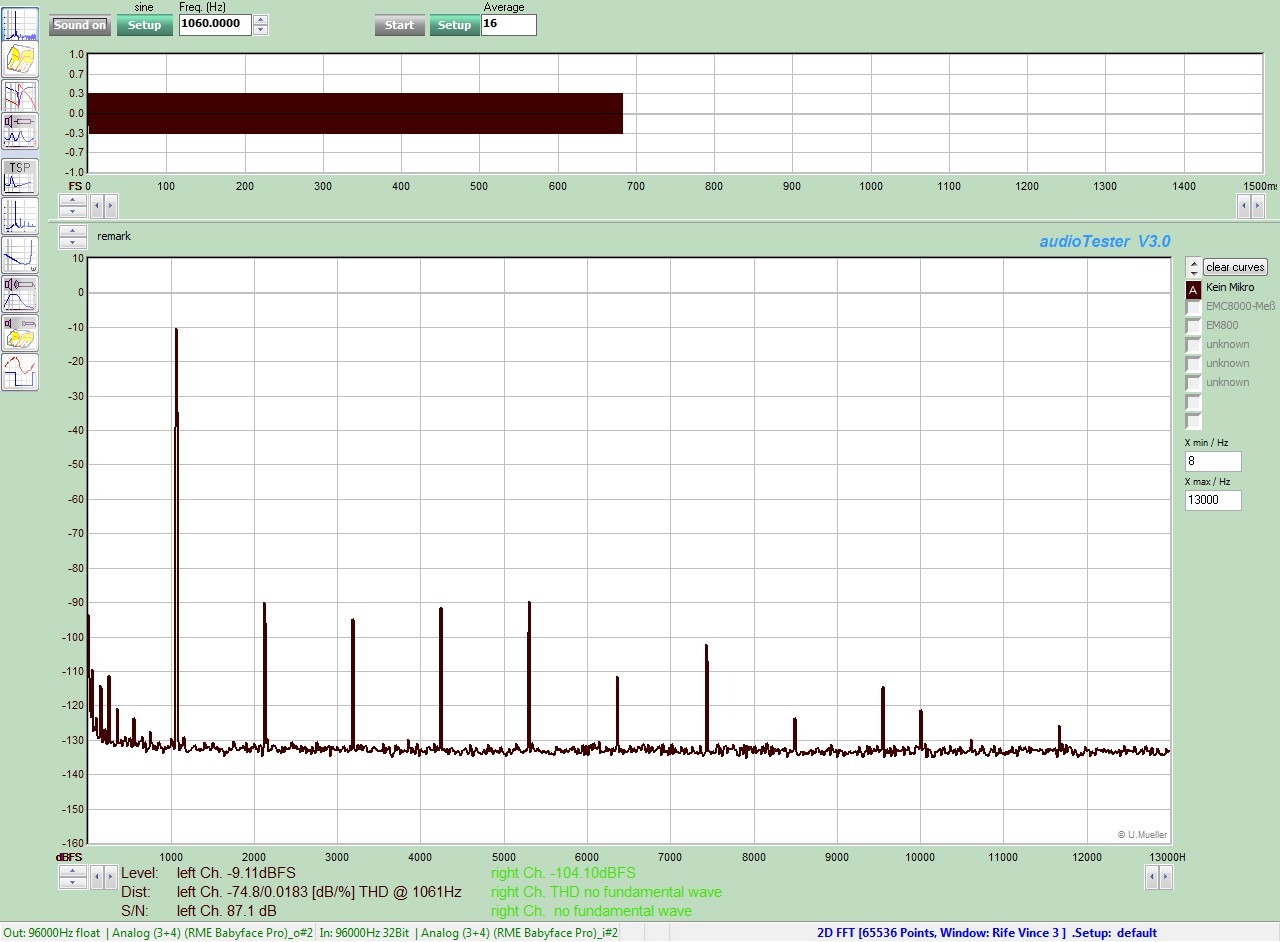Click left arrow beside the FS axis label
1280x942 pixels.
coord(97,206)
